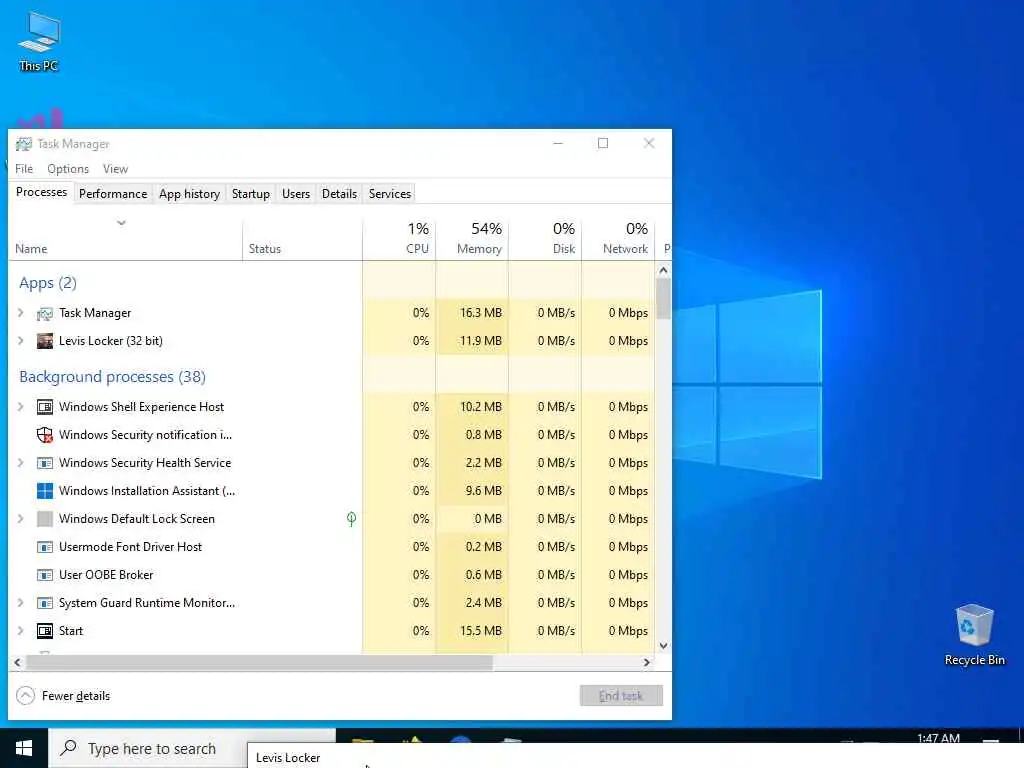The width and height of the screenshot is (1024, 768).
Task: Open the Options menu
Action: pyautogui.click(x=68, y=168)
